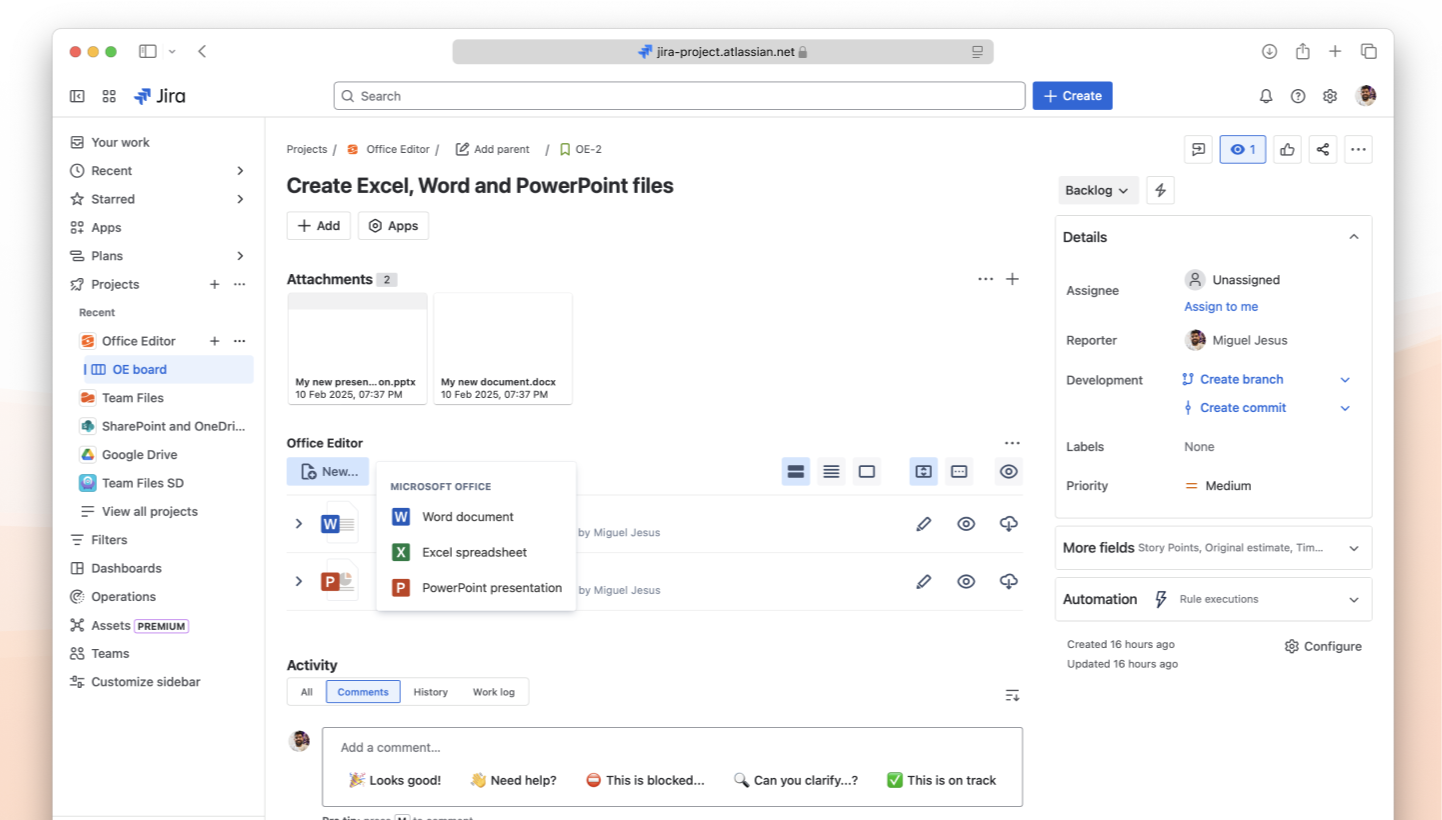Go back with Safari's back arrow
This screenshot has height=820, width=1442.
[x=202, y=51]
